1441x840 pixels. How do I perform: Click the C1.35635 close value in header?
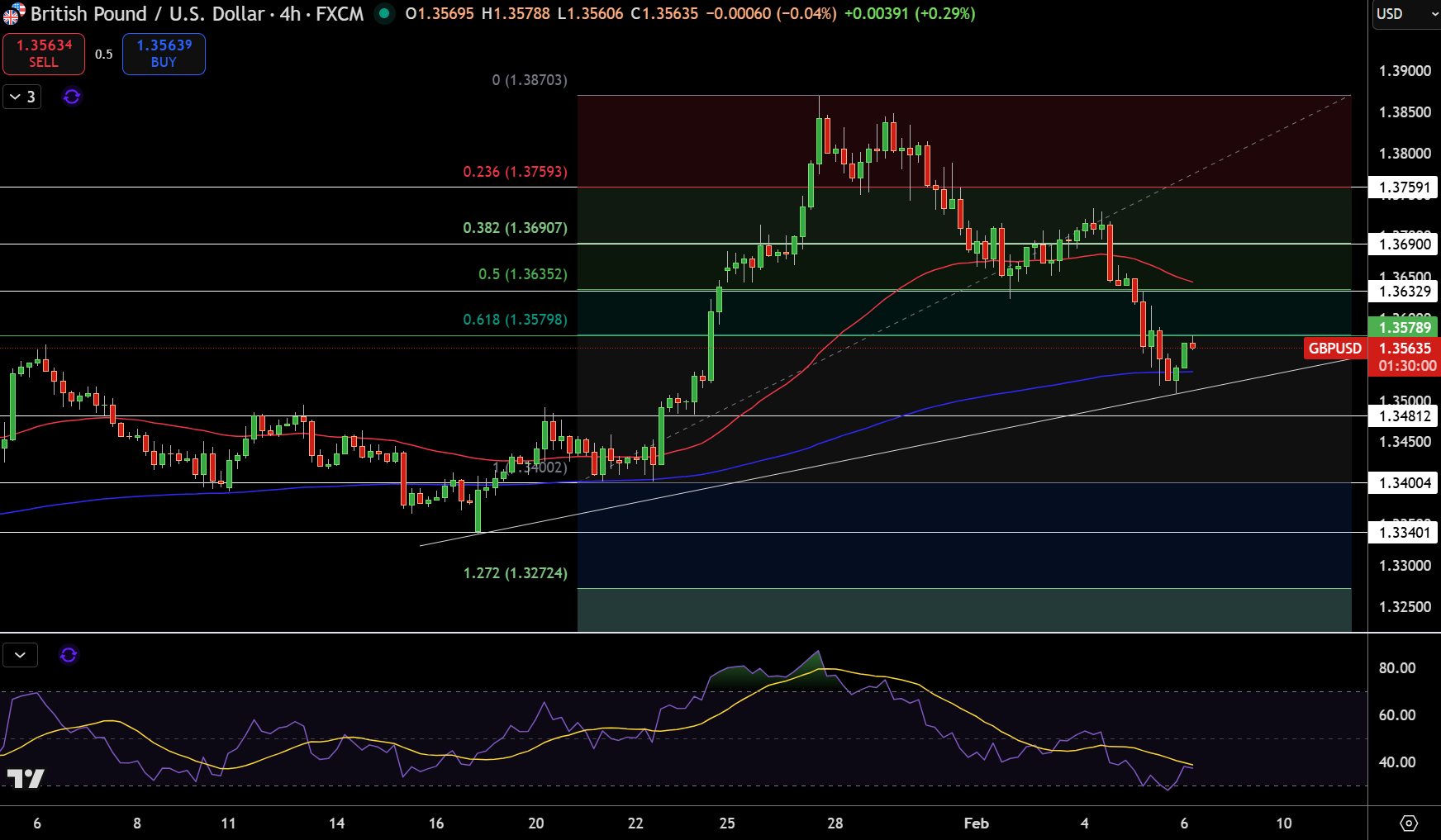[664, 14]
